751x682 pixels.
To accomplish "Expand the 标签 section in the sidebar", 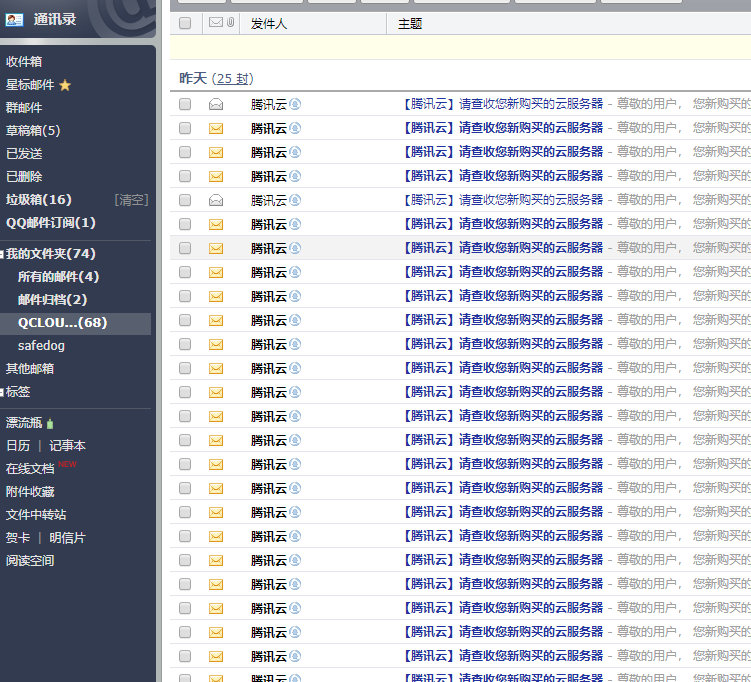I will tap(3, 392).
